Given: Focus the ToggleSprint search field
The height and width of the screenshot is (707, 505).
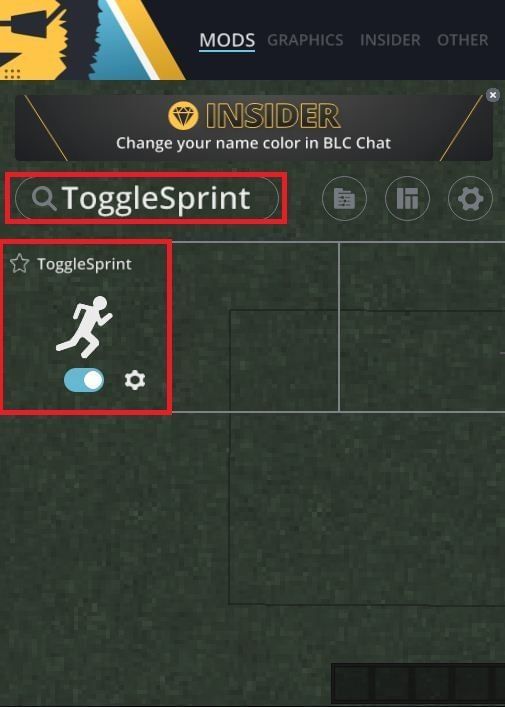Looking at the screenshot, I should [x=147, y=198].
